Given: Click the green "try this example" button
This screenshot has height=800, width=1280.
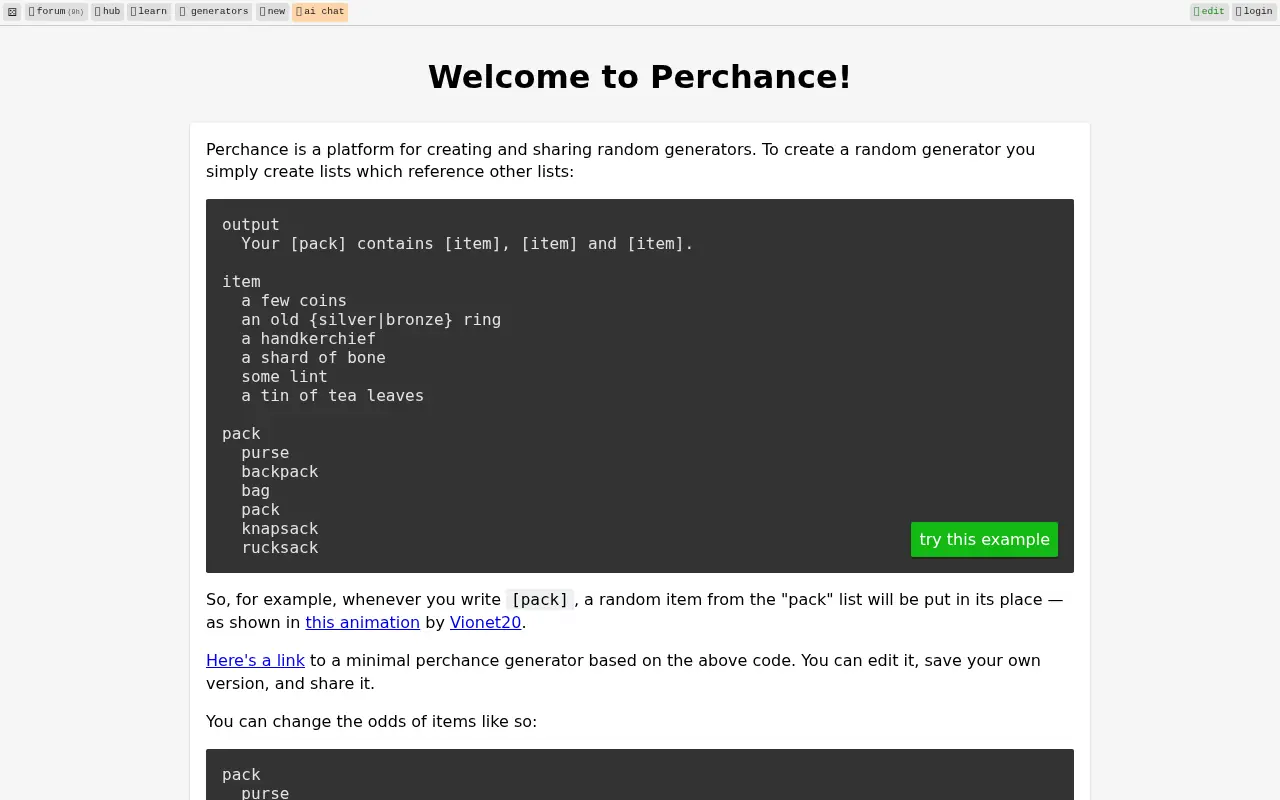Looking at the screenshot, I should click(984, 539).
